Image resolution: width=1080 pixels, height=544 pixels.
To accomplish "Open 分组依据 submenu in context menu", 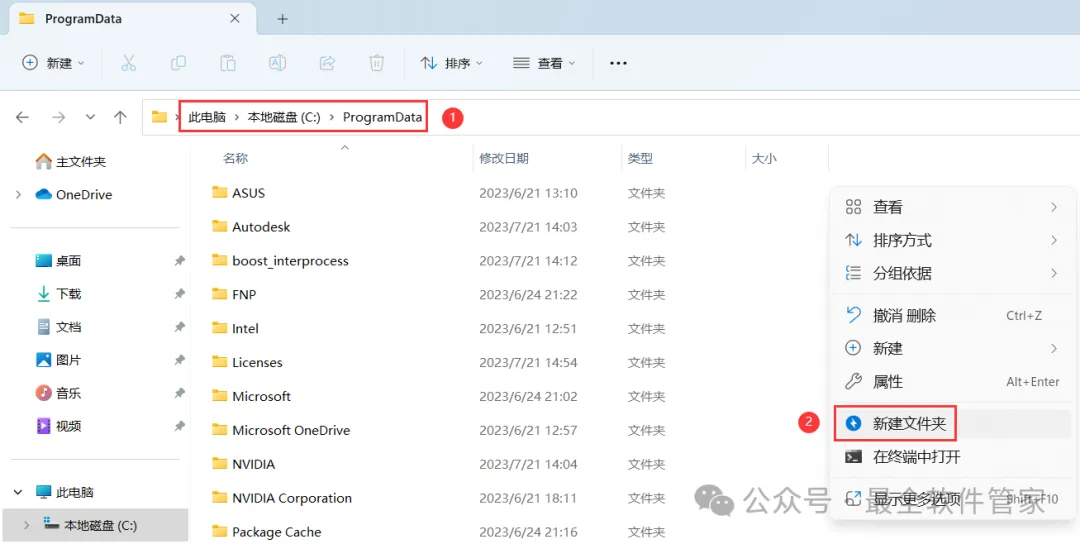I will (953, 273).
